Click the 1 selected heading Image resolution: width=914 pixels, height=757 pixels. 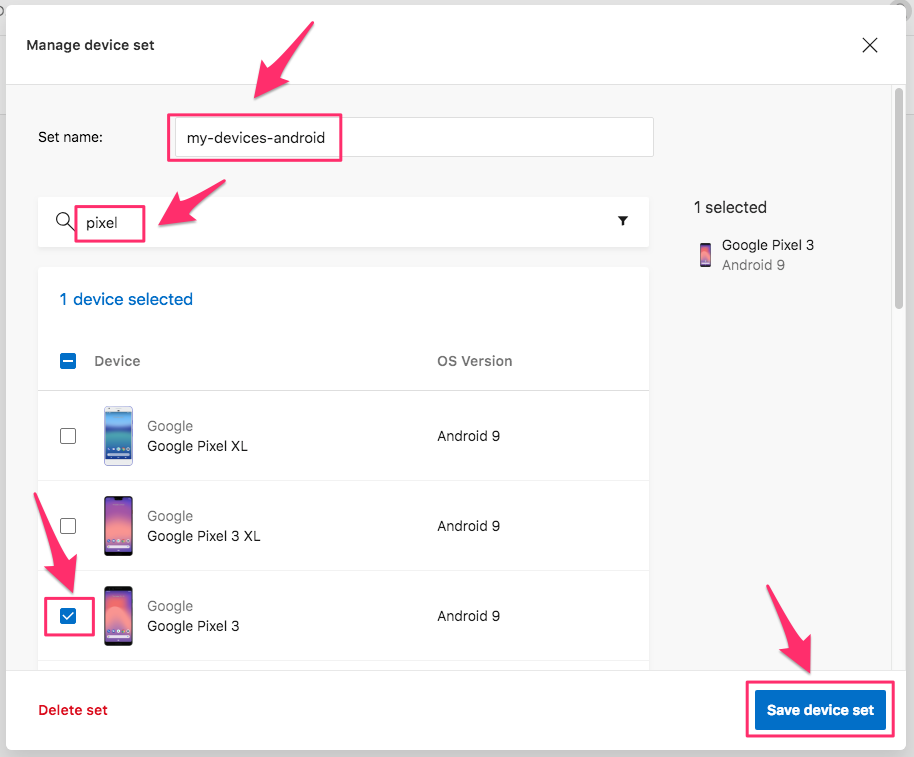pos(730,207)
